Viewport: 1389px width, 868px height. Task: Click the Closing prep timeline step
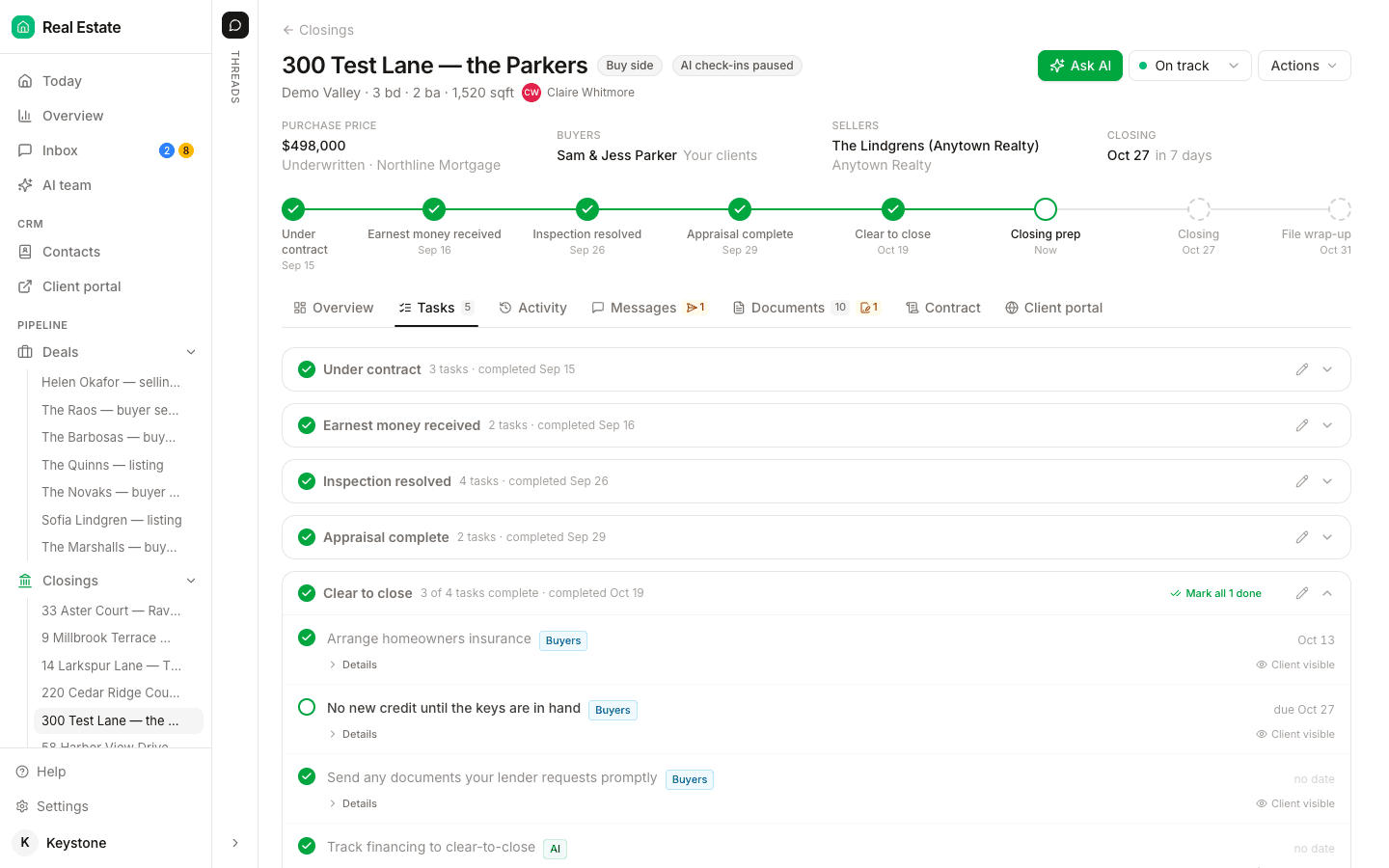[x=1046, y=209]
